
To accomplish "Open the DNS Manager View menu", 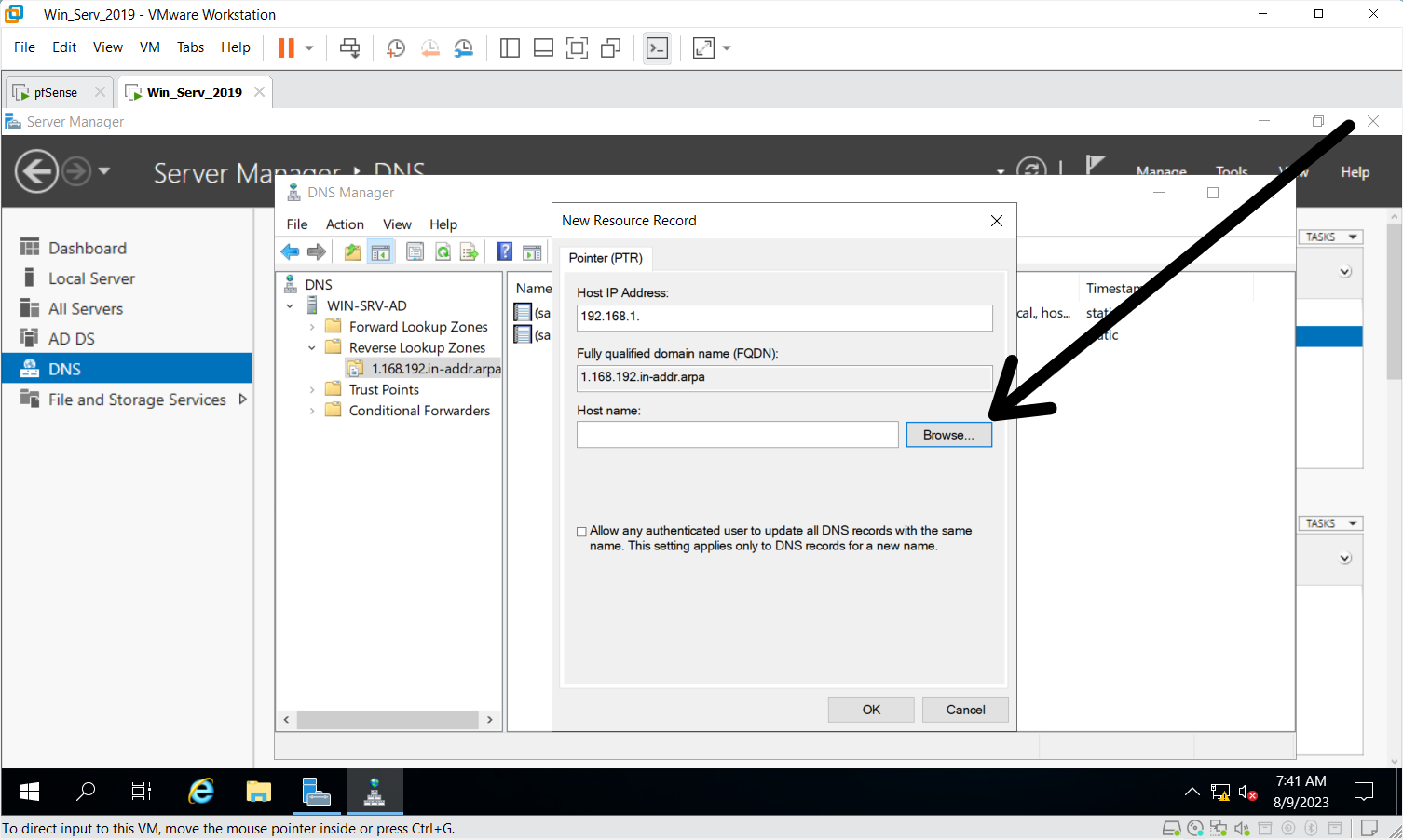I will point(397,224).
